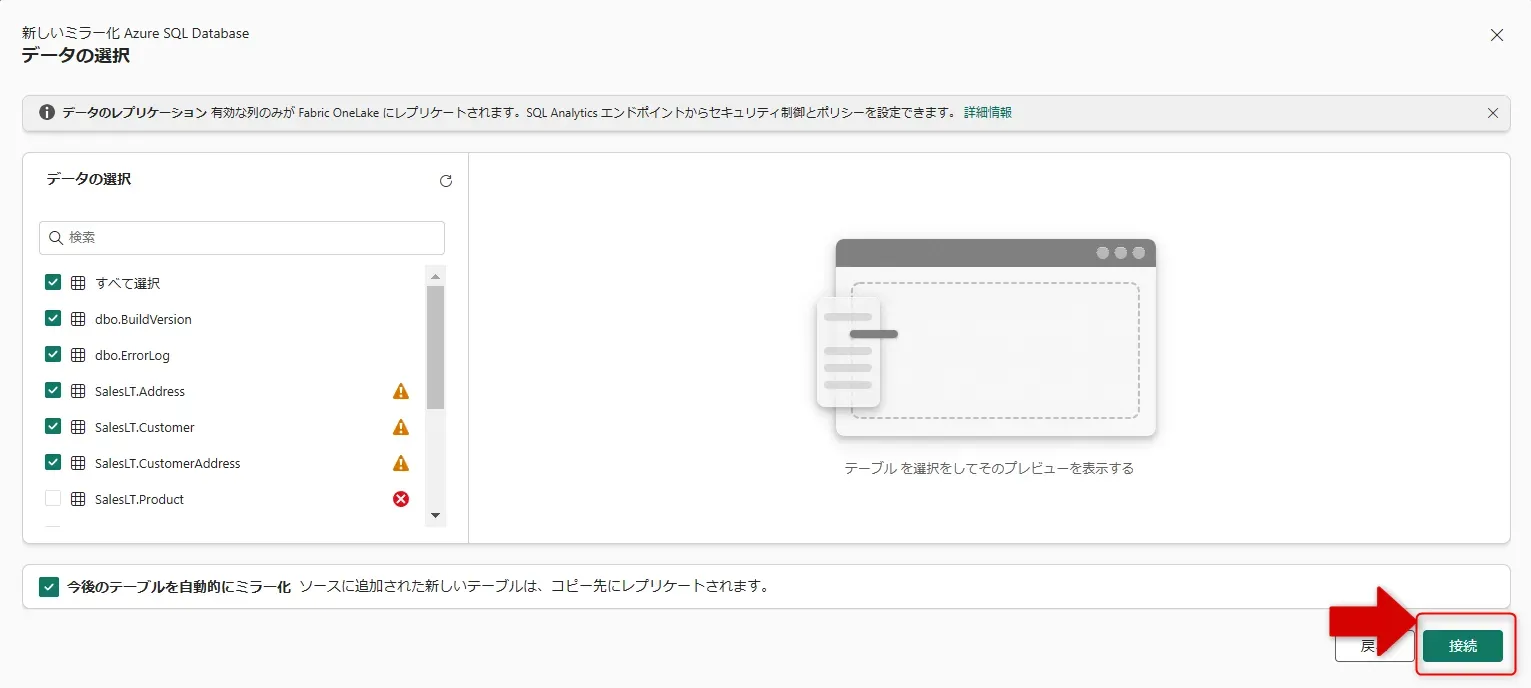Image resolution: width=1531 pixels, height=688 pixels.
Task: Disable automatic mirroring of future tables
Action: [x=49, y=585]
